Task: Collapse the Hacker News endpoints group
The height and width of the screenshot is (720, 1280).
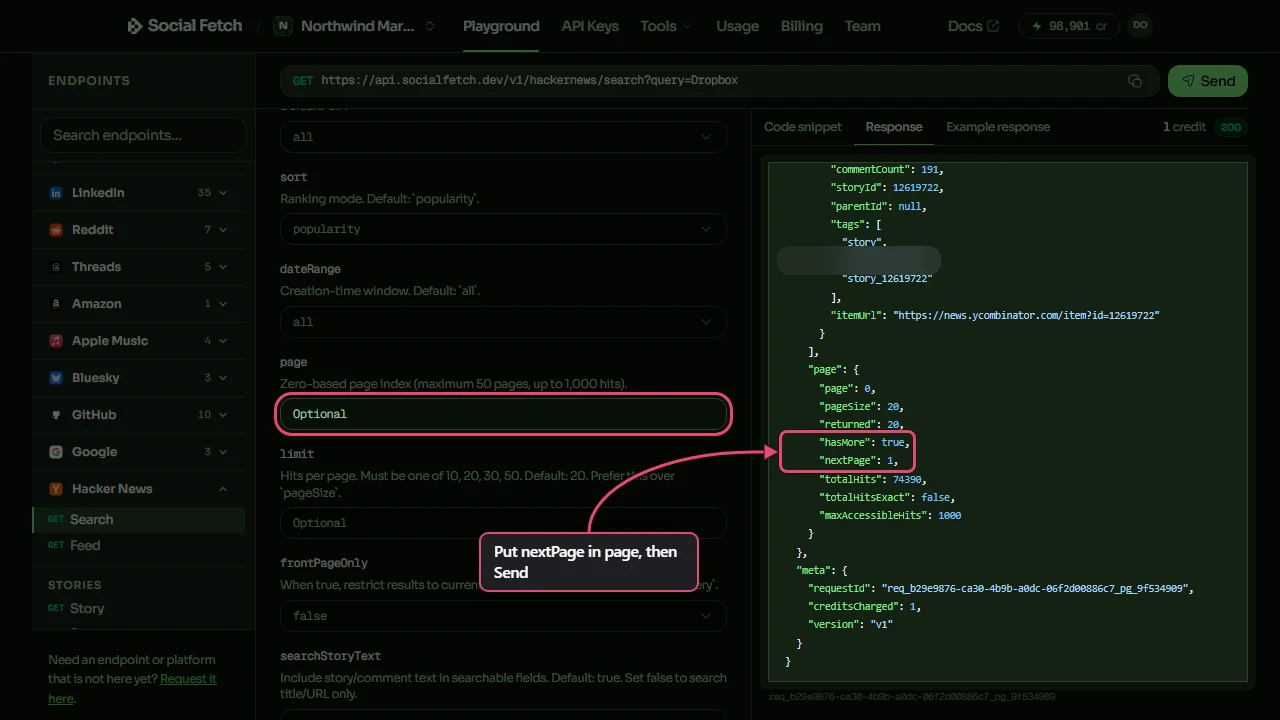Action: [138, 489]
